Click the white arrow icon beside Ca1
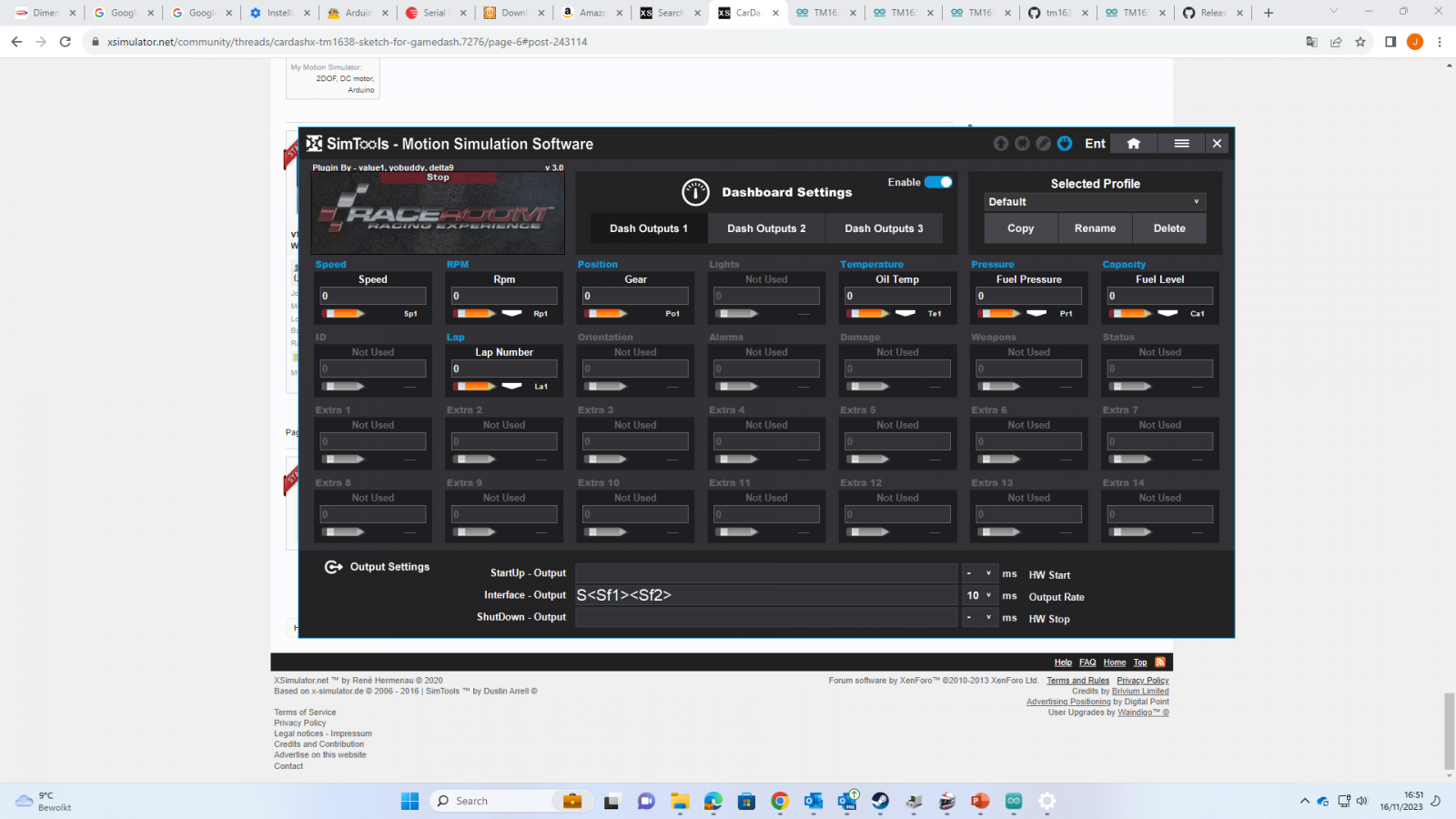1456x819 pixels. pos(1168,313)
